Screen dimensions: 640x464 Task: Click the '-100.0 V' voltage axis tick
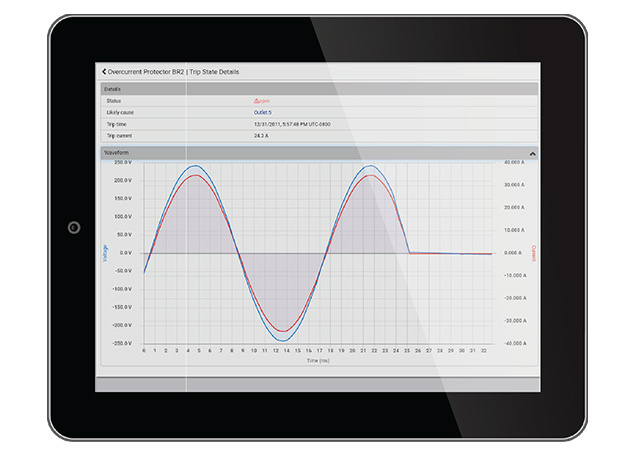(x=122, y=289)
